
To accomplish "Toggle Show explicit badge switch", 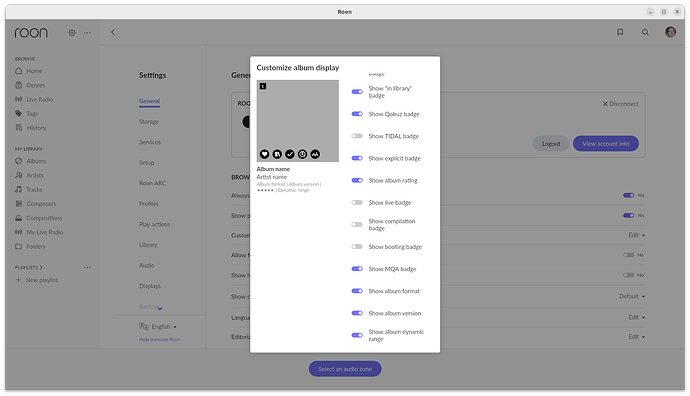I will coord(357,158).
